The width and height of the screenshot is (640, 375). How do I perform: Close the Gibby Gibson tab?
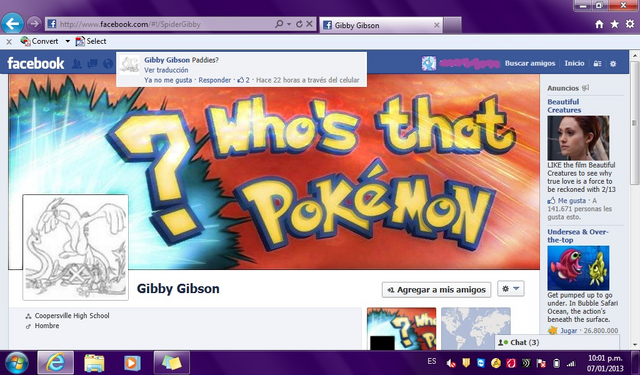436,25
